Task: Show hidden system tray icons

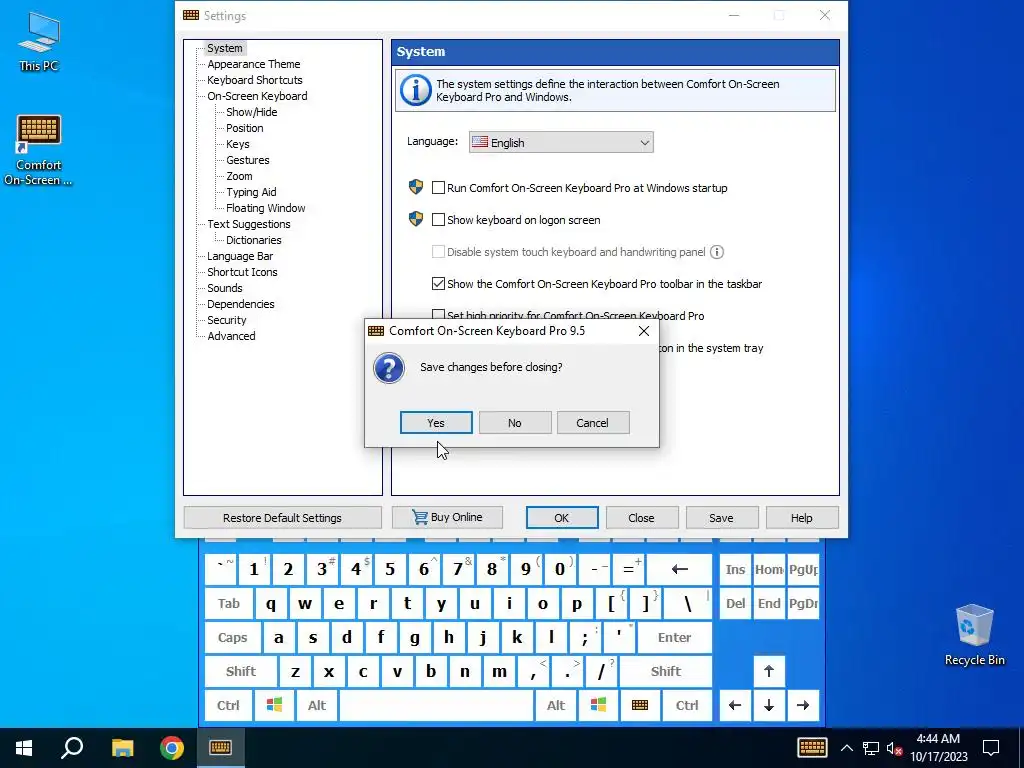Action: 846,748
